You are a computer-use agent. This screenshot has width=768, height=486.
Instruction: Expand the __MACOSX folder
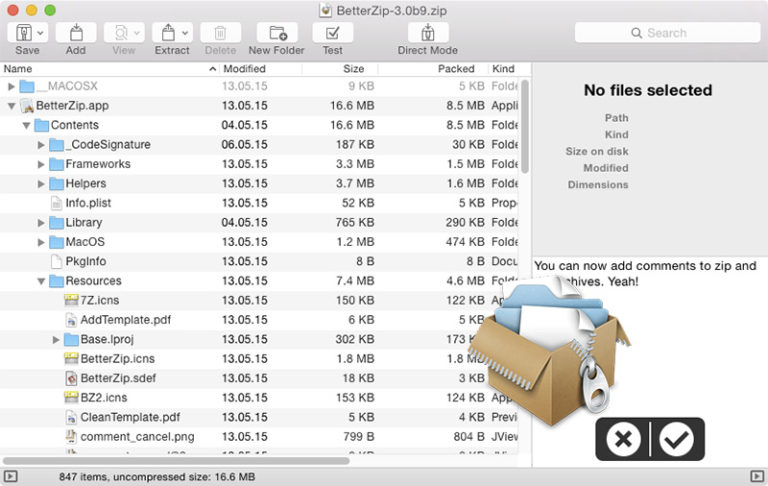tap(12, 87)
